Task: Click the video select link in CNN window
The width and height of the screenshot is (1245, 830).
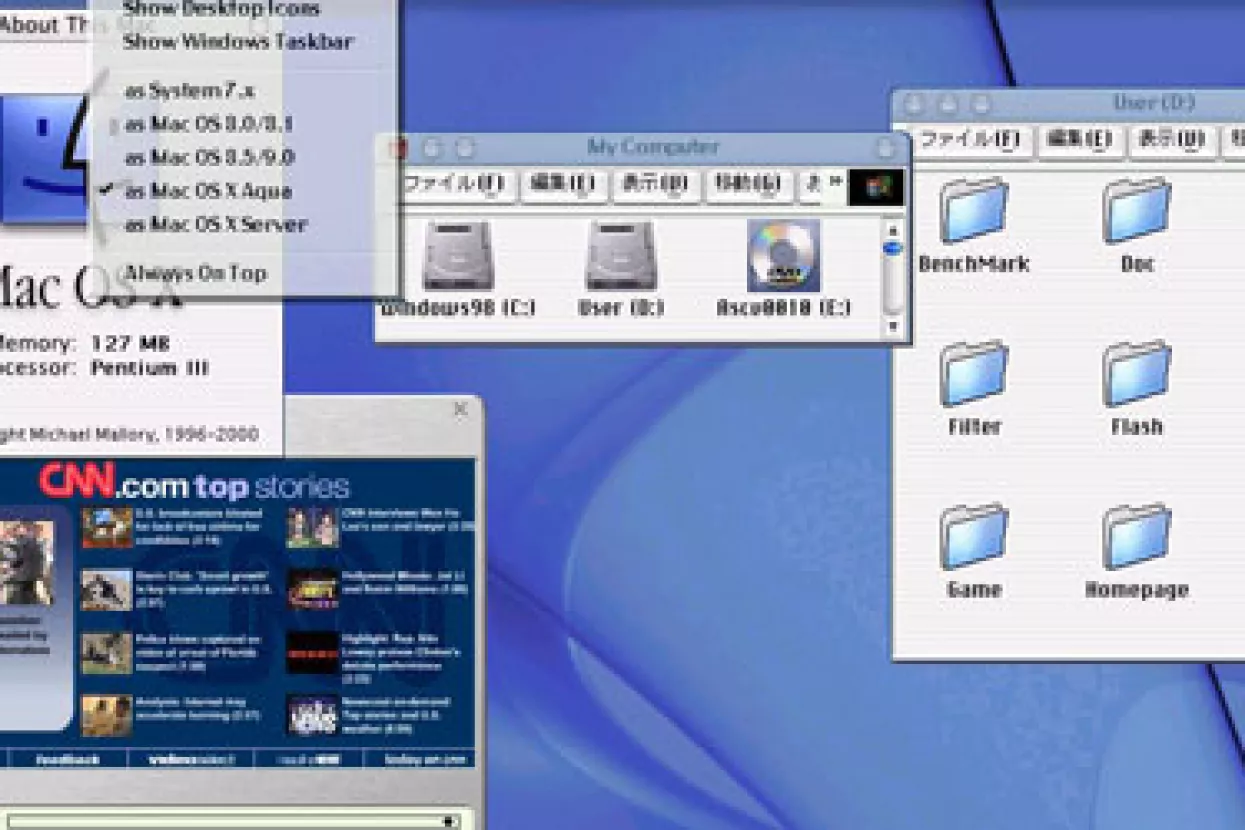Action: [x=191, y=759]
